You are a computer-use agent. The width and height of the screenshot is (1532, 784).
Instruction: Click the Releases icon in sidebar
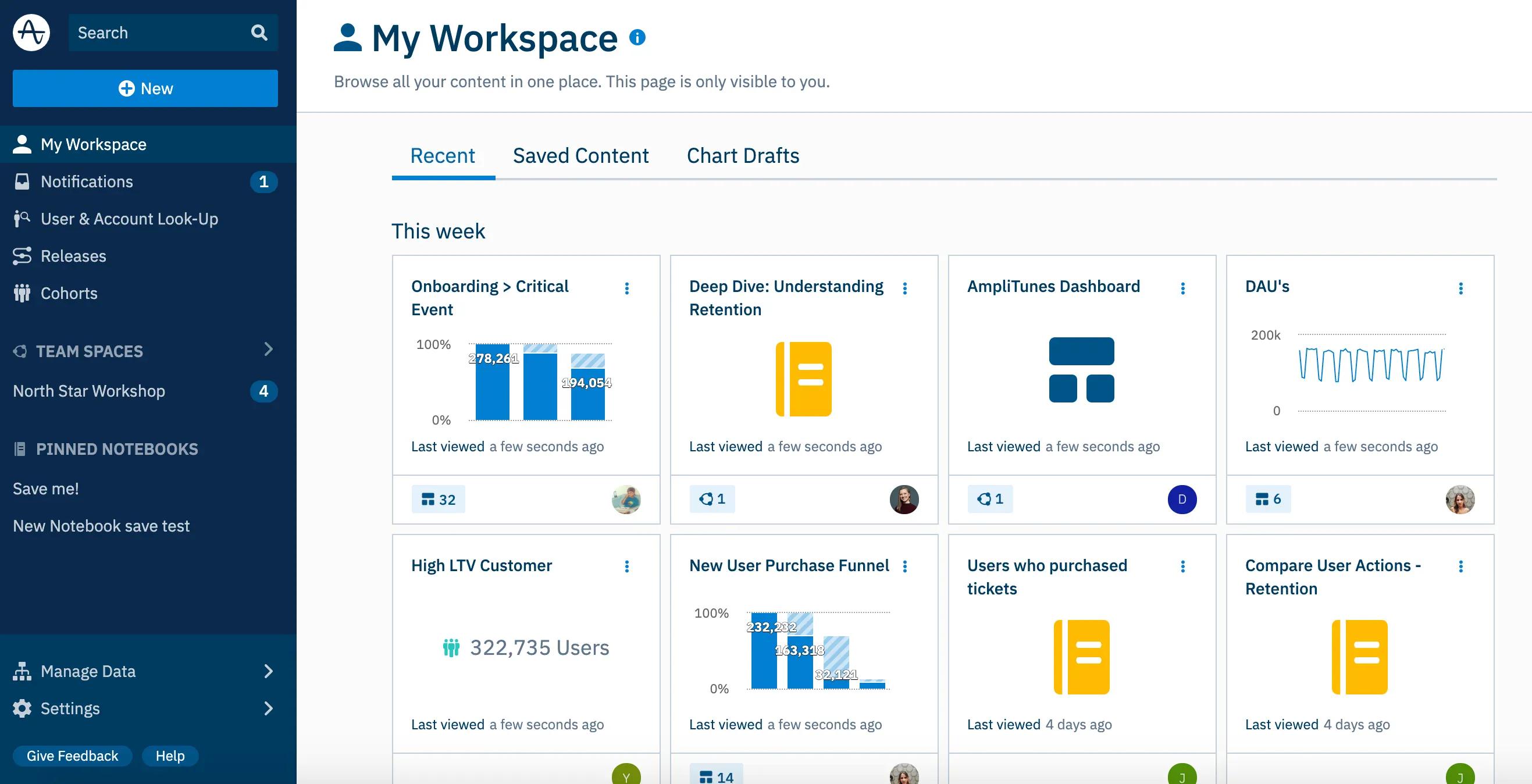tap(22, 254)
